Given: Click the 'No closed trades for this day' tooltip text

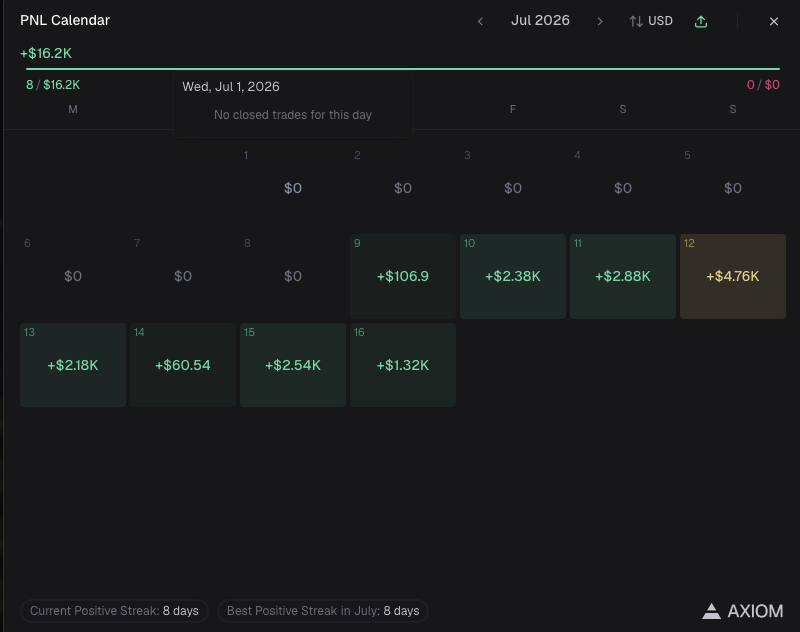Looking at the screenshot, I should click(x=293, y=115).
